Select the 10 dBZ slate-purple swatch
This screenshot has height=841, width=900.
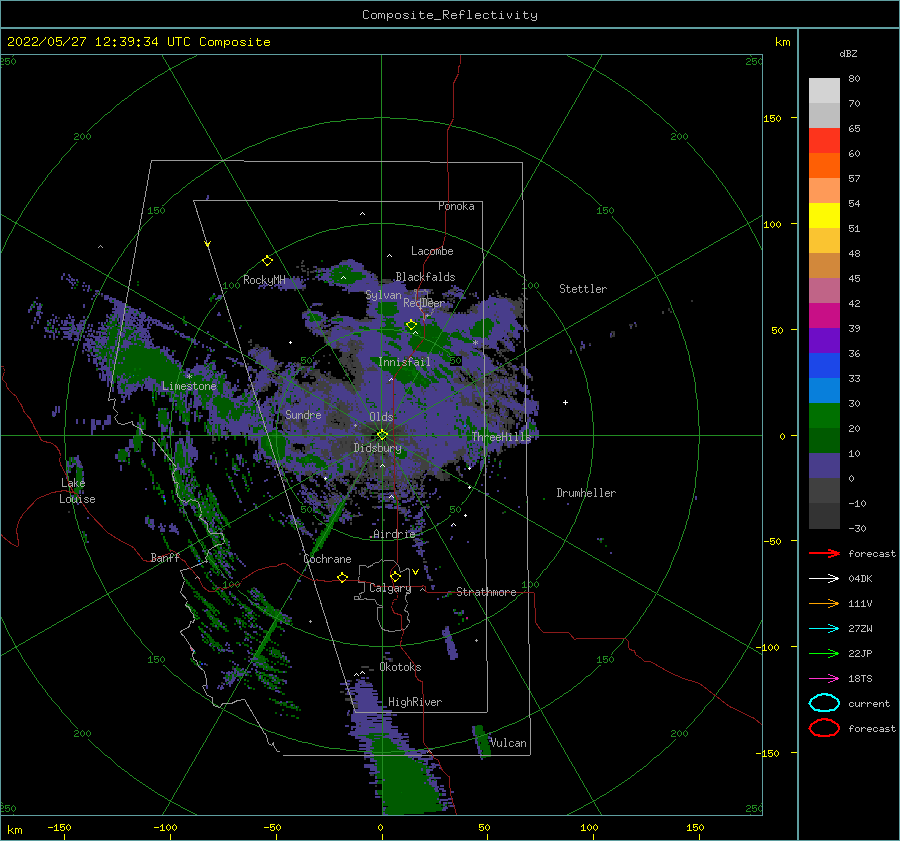click(x=824, y=466)
